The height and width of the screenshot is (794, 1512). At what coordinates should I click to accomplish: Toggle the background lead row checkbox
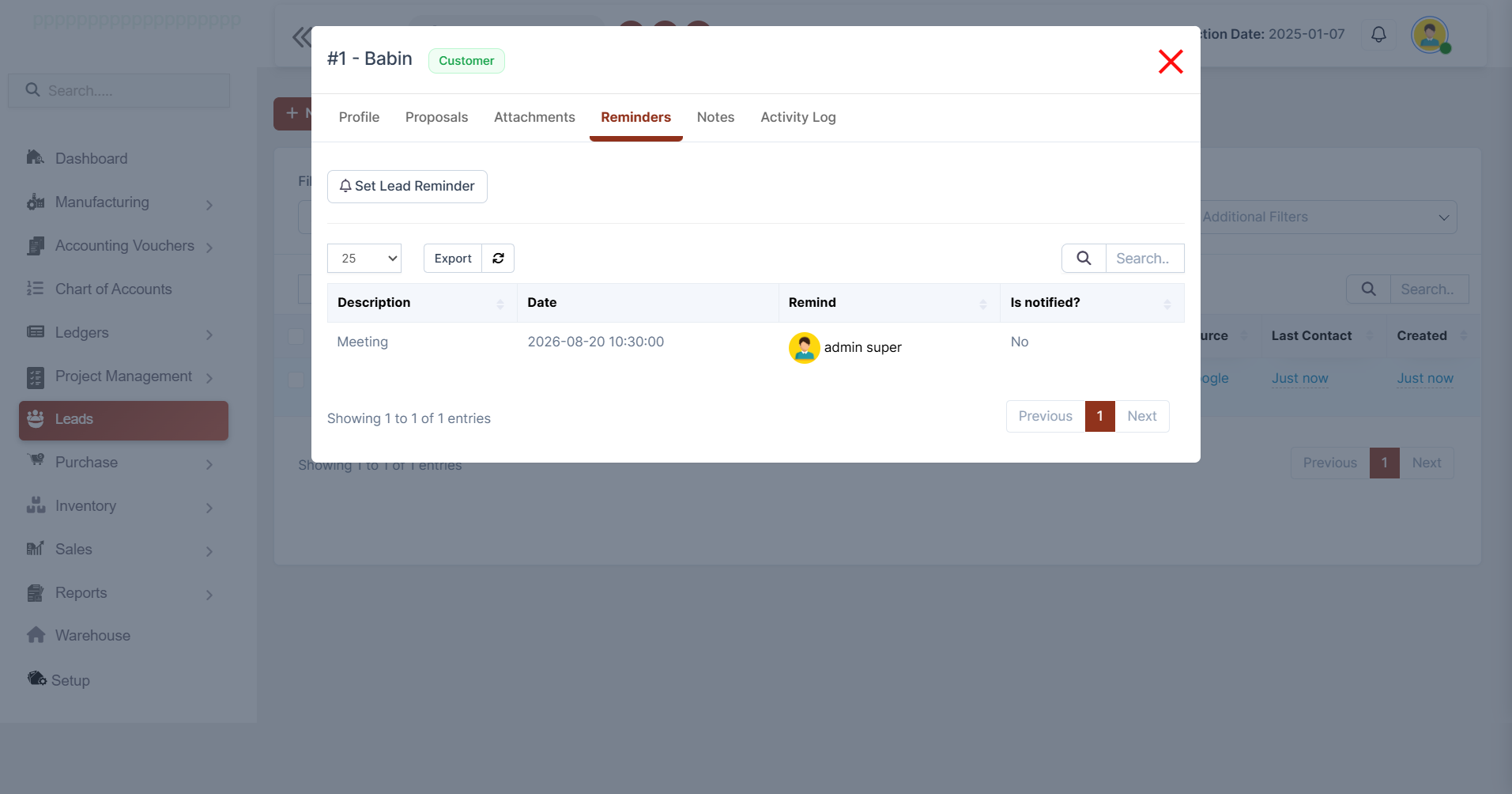296,380
